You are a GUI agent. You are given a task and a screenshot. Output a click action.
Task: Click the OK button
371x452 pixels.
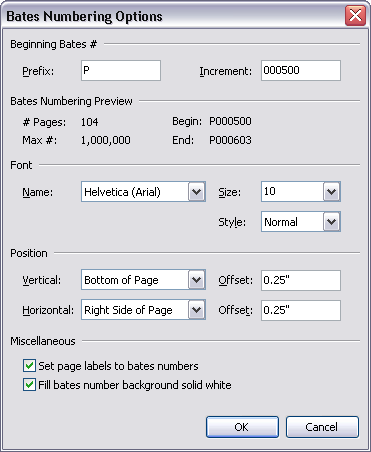[242, 427]
